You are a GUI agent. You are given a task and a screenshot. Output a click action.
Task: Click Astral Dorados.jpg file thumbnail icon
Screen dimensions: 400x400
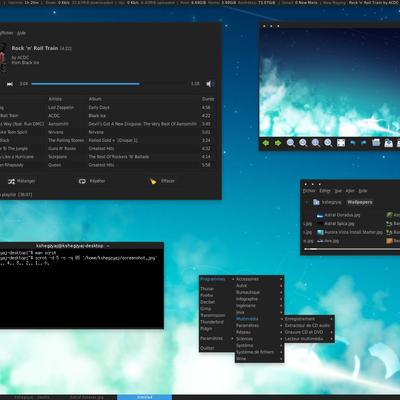point(320,215)
